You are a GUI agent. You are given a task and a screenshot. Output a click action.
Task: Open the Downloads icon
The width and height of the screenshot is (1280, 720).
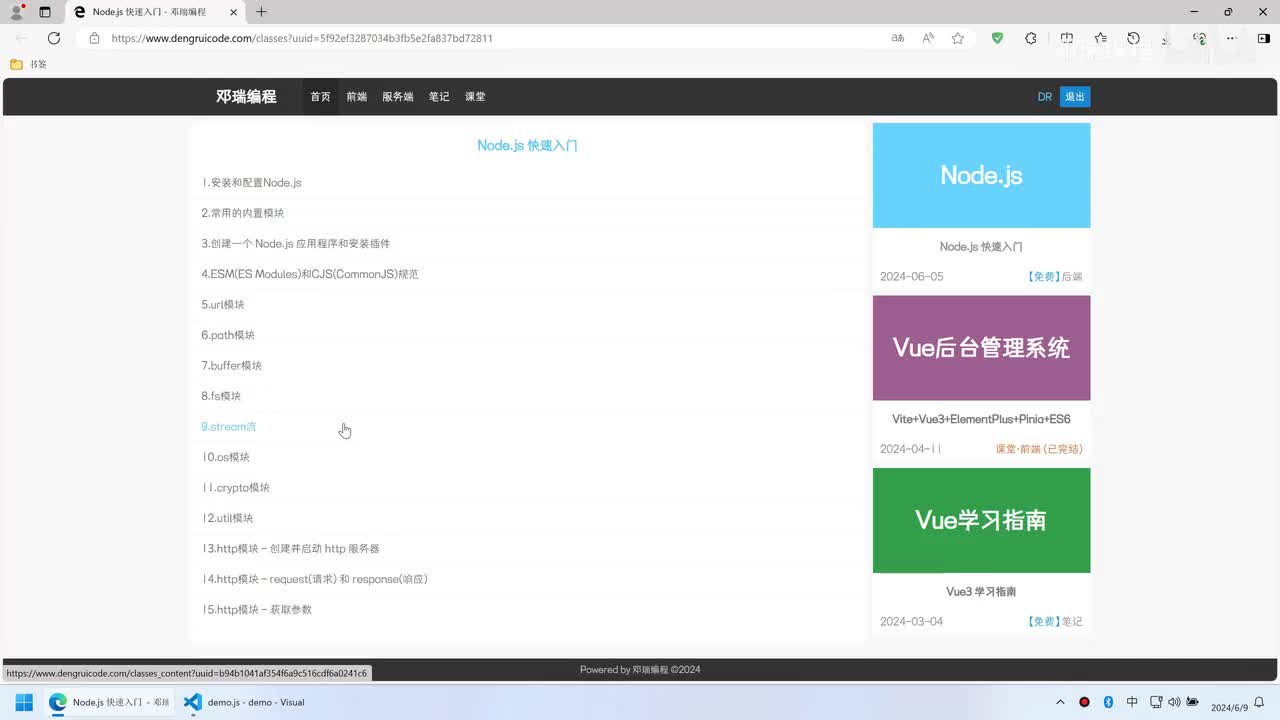point(1166,38)
